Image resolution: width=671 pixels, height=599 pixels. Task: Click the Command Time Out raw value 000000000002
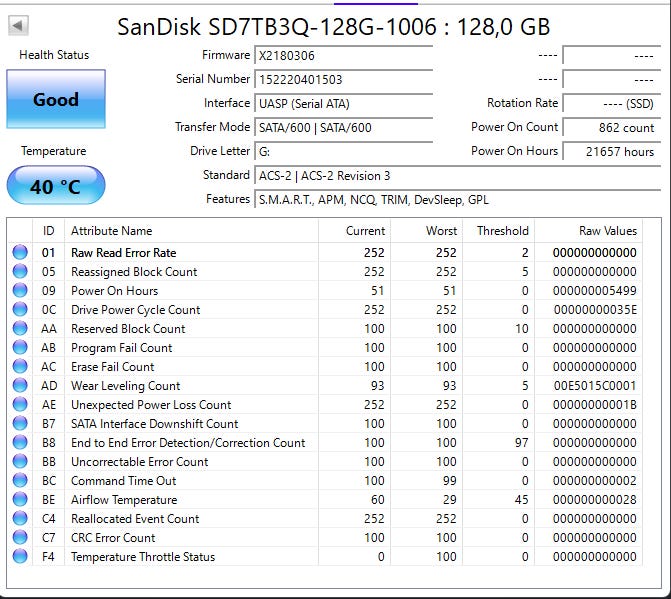pos(594,480)
